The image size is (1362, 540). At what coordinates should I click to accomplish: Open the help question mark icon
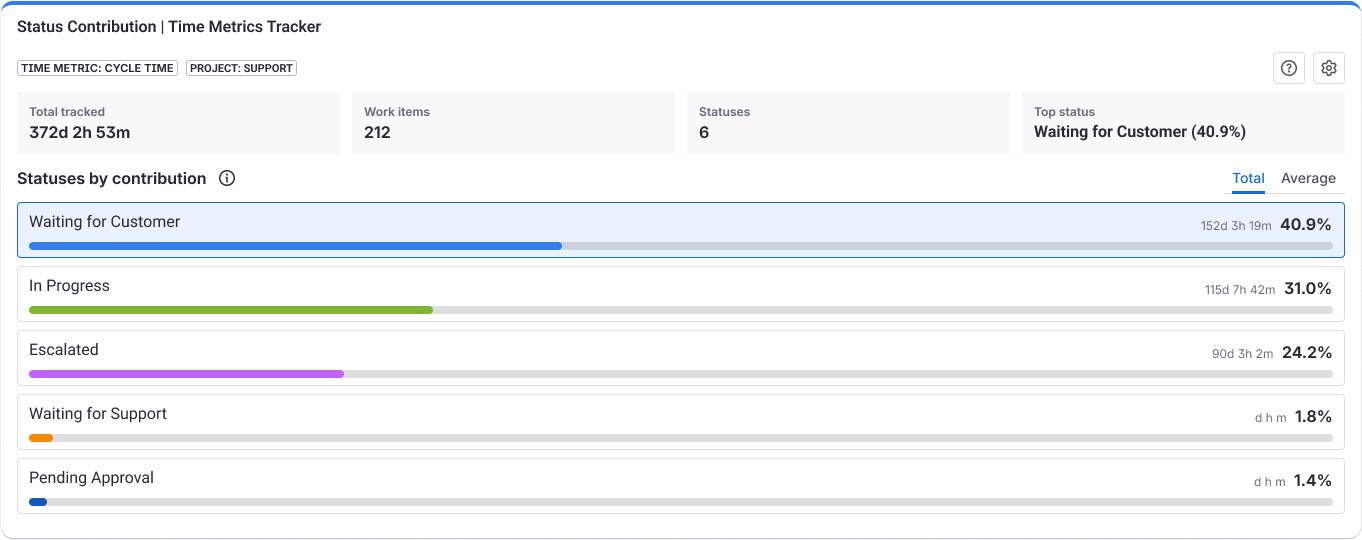click(x=1289, y=68)
